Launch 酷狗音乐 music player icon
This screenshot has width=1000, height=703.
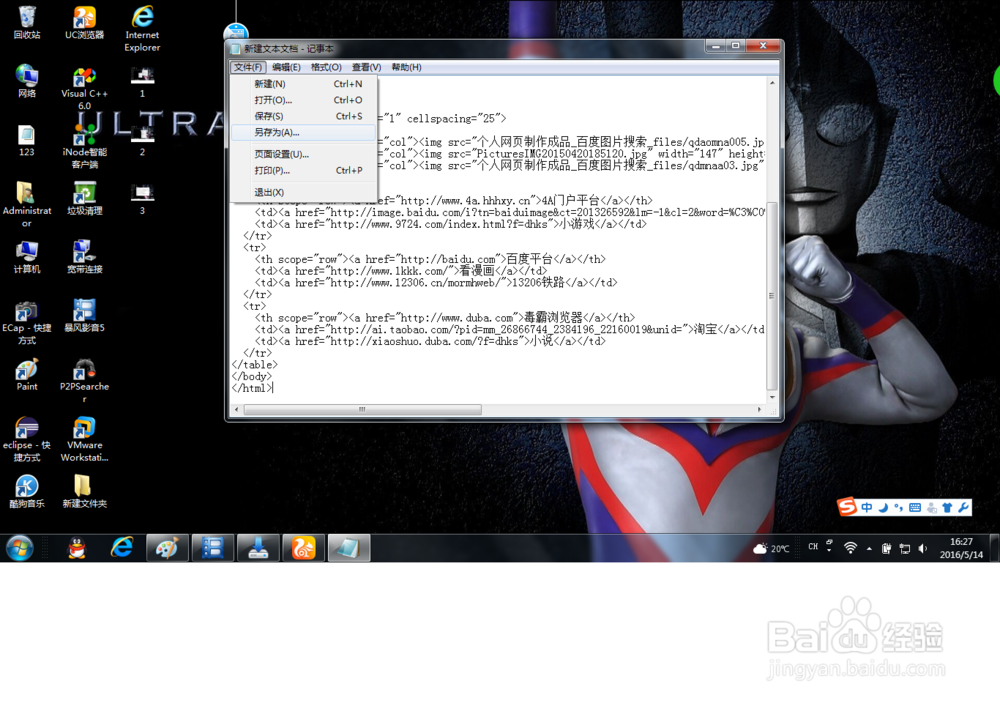click(x=27, y=491)
